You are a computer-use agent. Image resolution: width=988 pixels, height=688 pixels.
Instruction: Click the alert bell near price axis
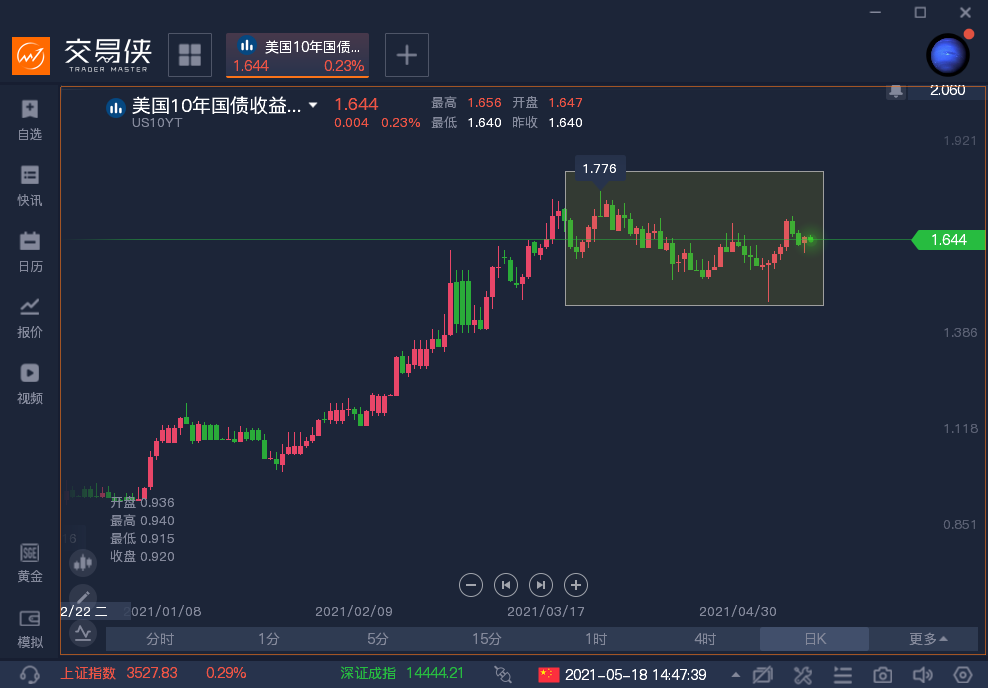(896, 91)
